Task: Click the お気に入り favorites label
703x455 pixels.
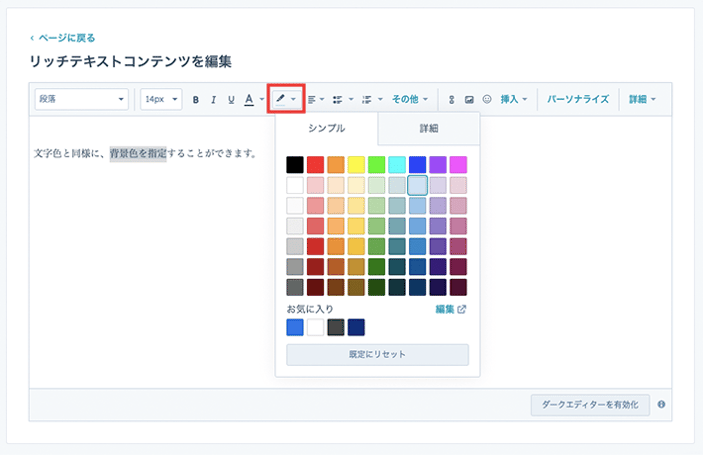Action: pos(310,309)
